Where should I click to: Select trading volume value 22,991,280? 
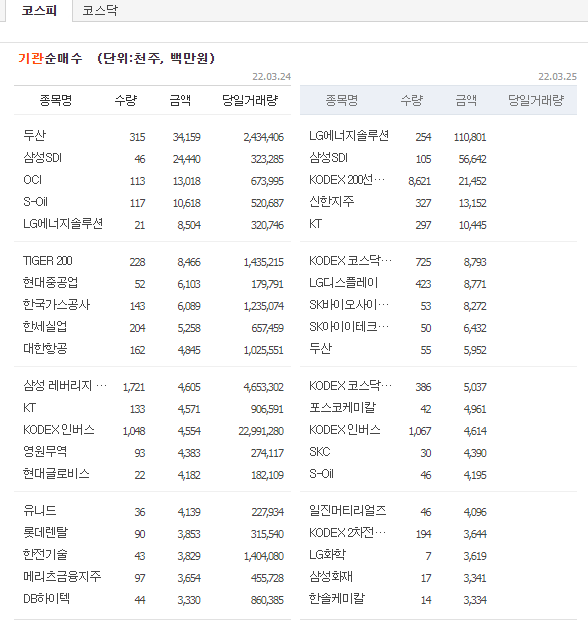(261, 431)
